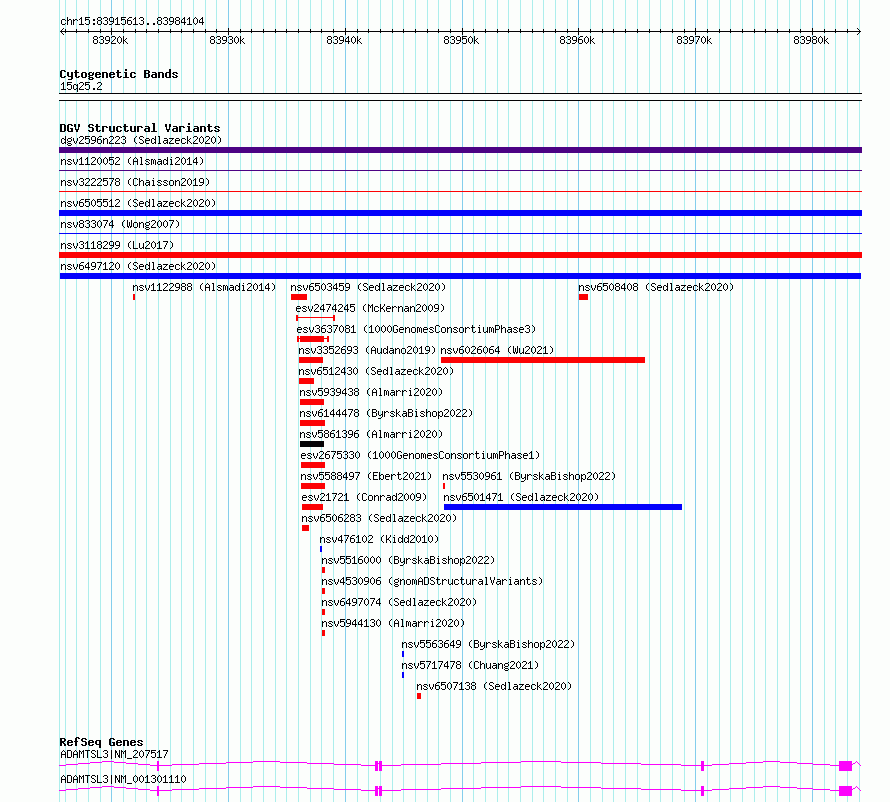This screenshot has width=890, height=802.
Task: Click nsv6512430 (Sedlazeck2020) label
Action: click(x=376, y=371)
